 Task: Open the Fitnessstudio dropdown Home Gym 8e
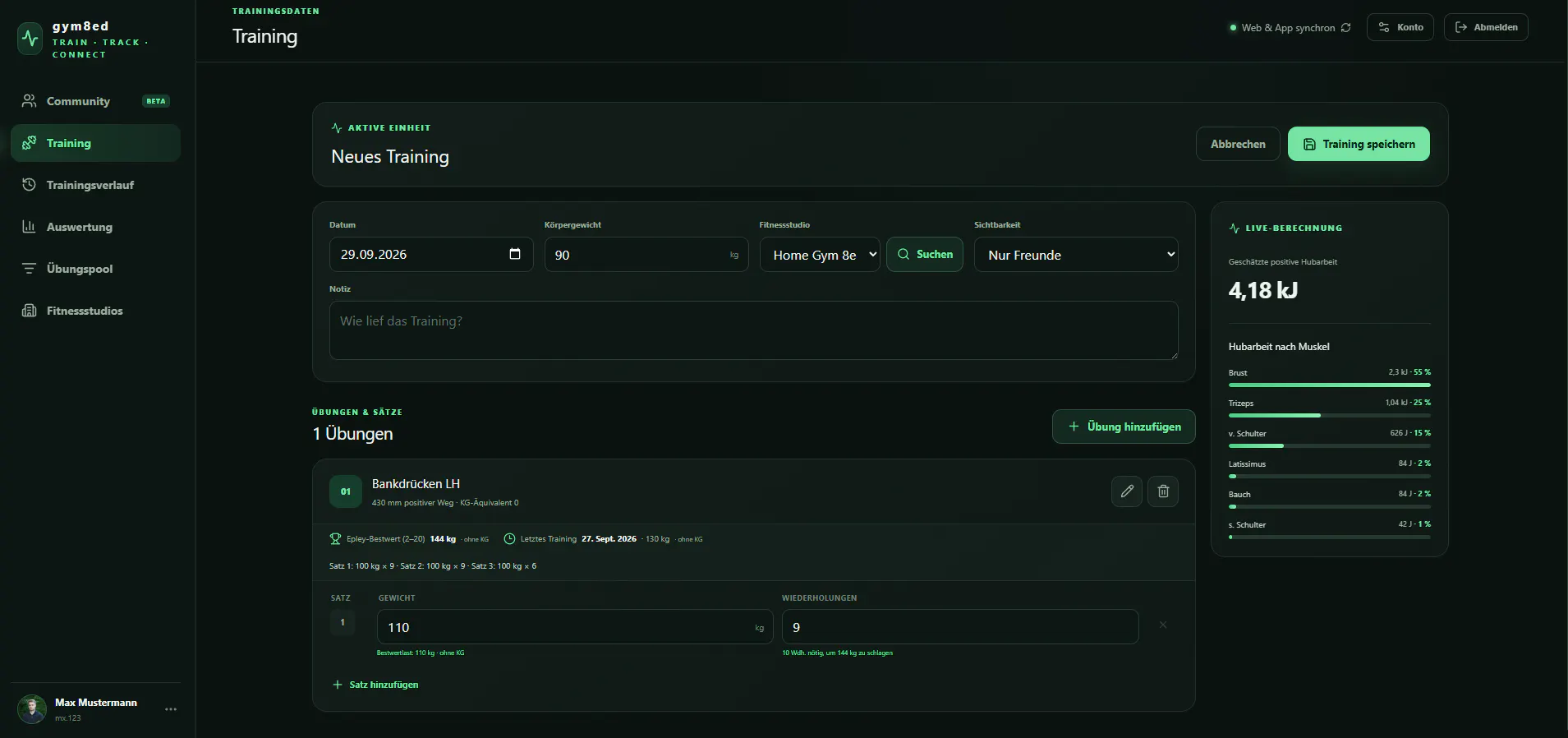(x=820, y=255)
